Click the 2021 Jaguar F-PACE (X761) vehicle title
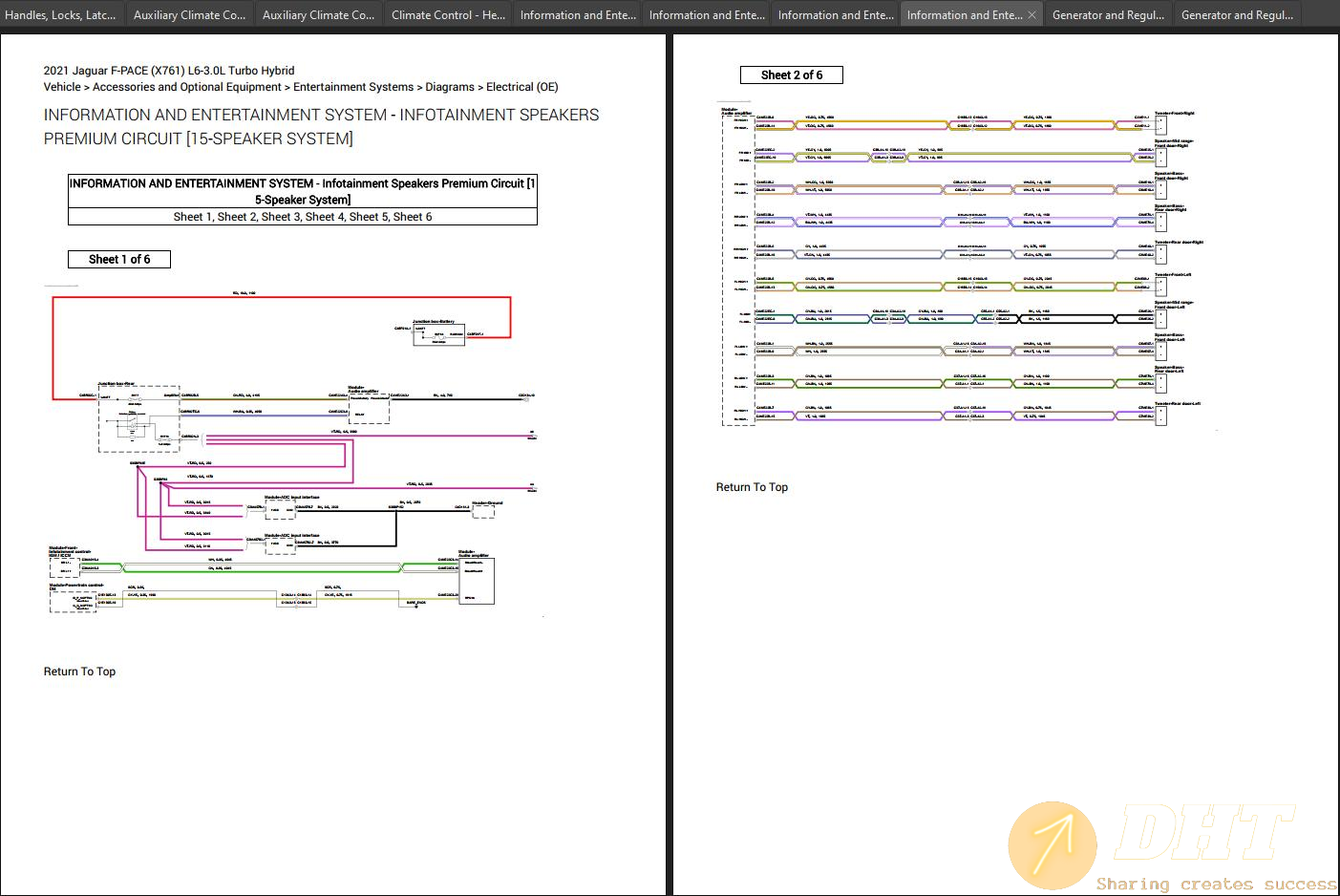 pos(169,71)
